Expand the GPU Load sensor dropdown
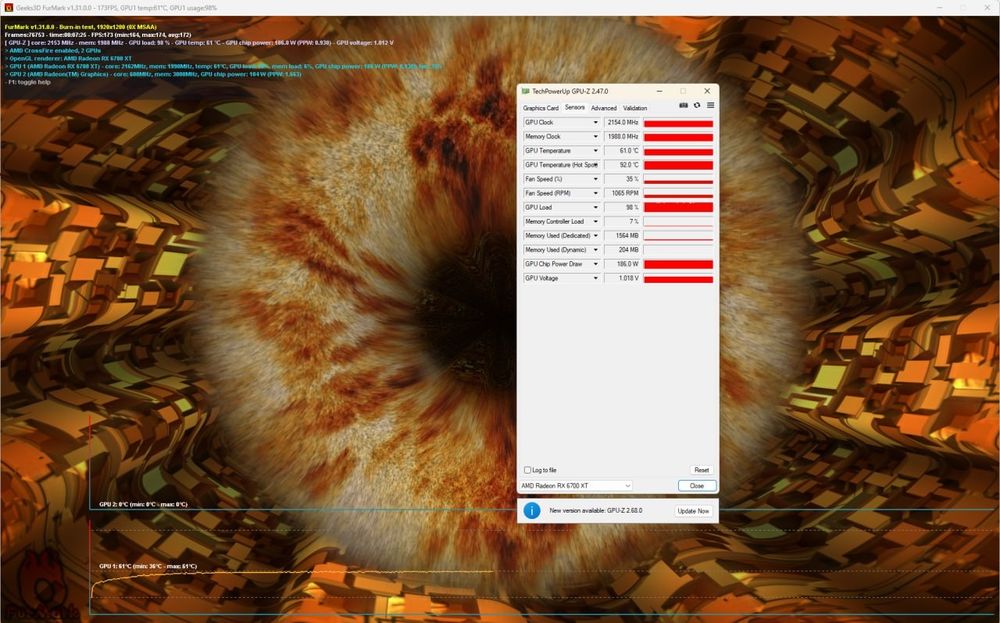 point(596,207)
